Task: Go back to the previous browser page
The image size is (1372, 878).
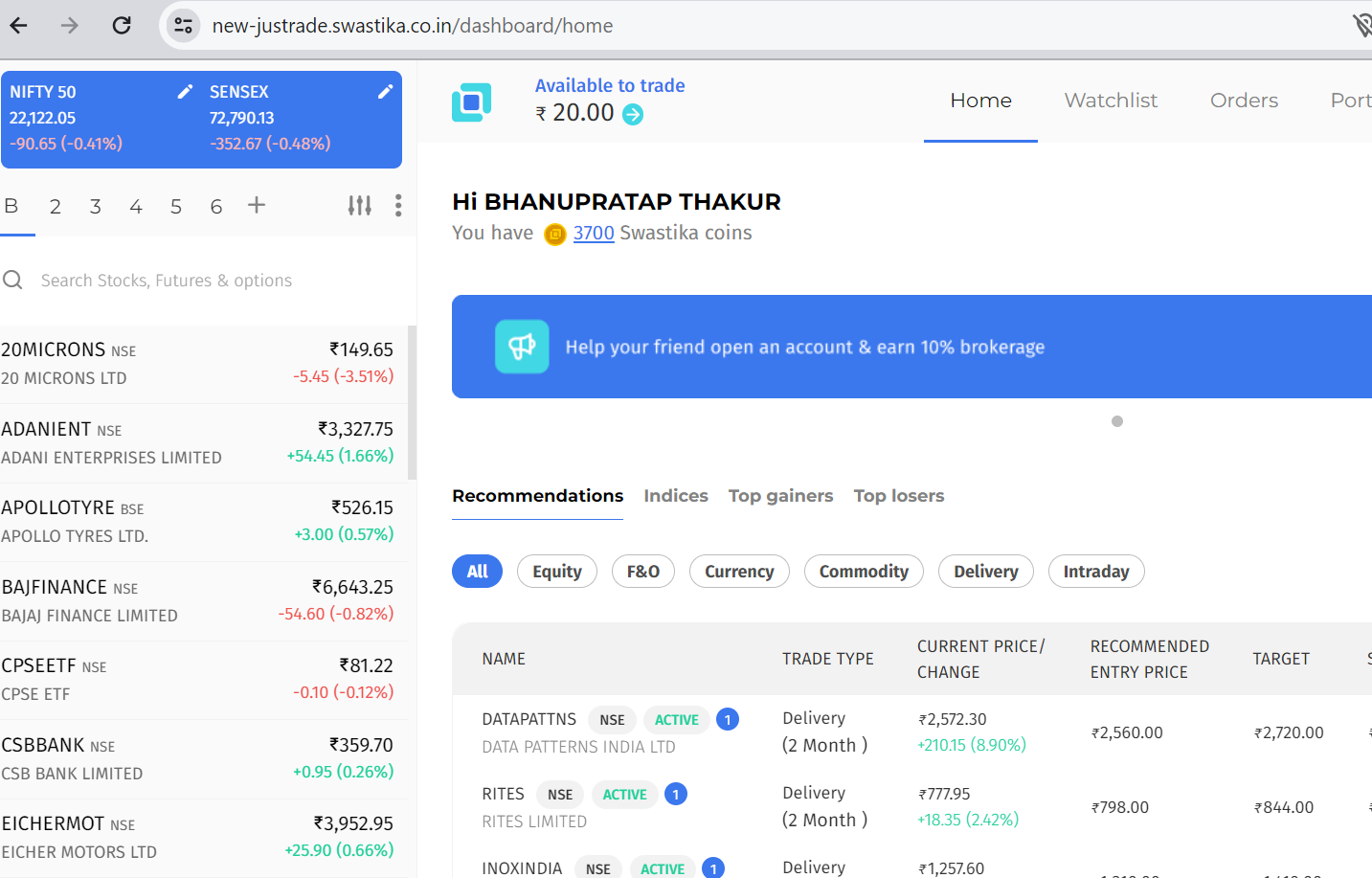Action: (x=18, y=25)
